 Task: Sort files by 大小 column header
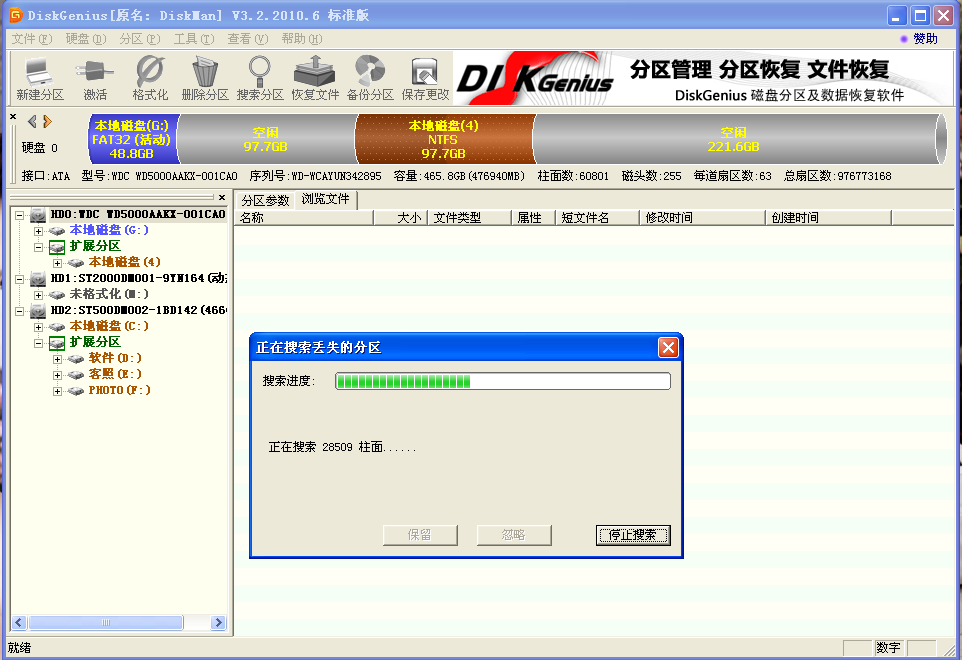(x=401, y=218)
